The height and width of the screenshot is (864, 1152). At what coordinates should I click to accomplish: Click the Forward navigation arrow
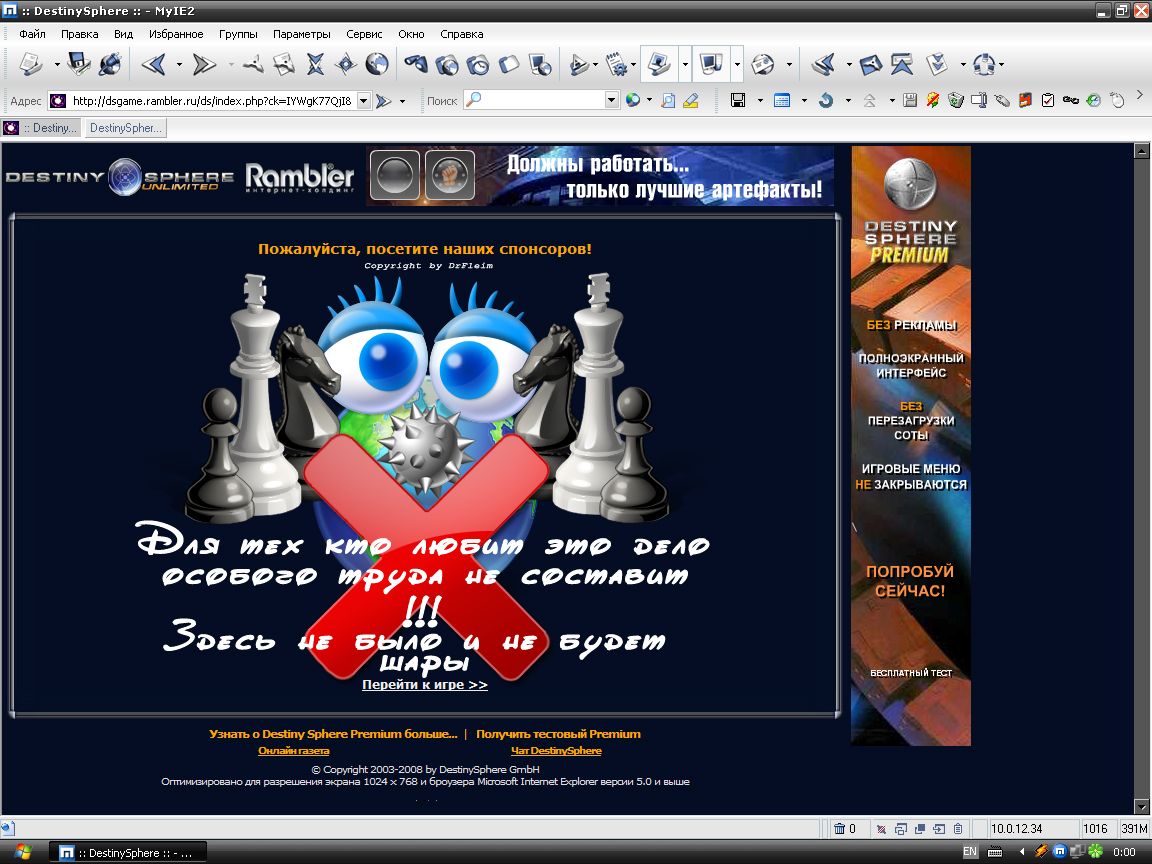[x=204, y=65]
